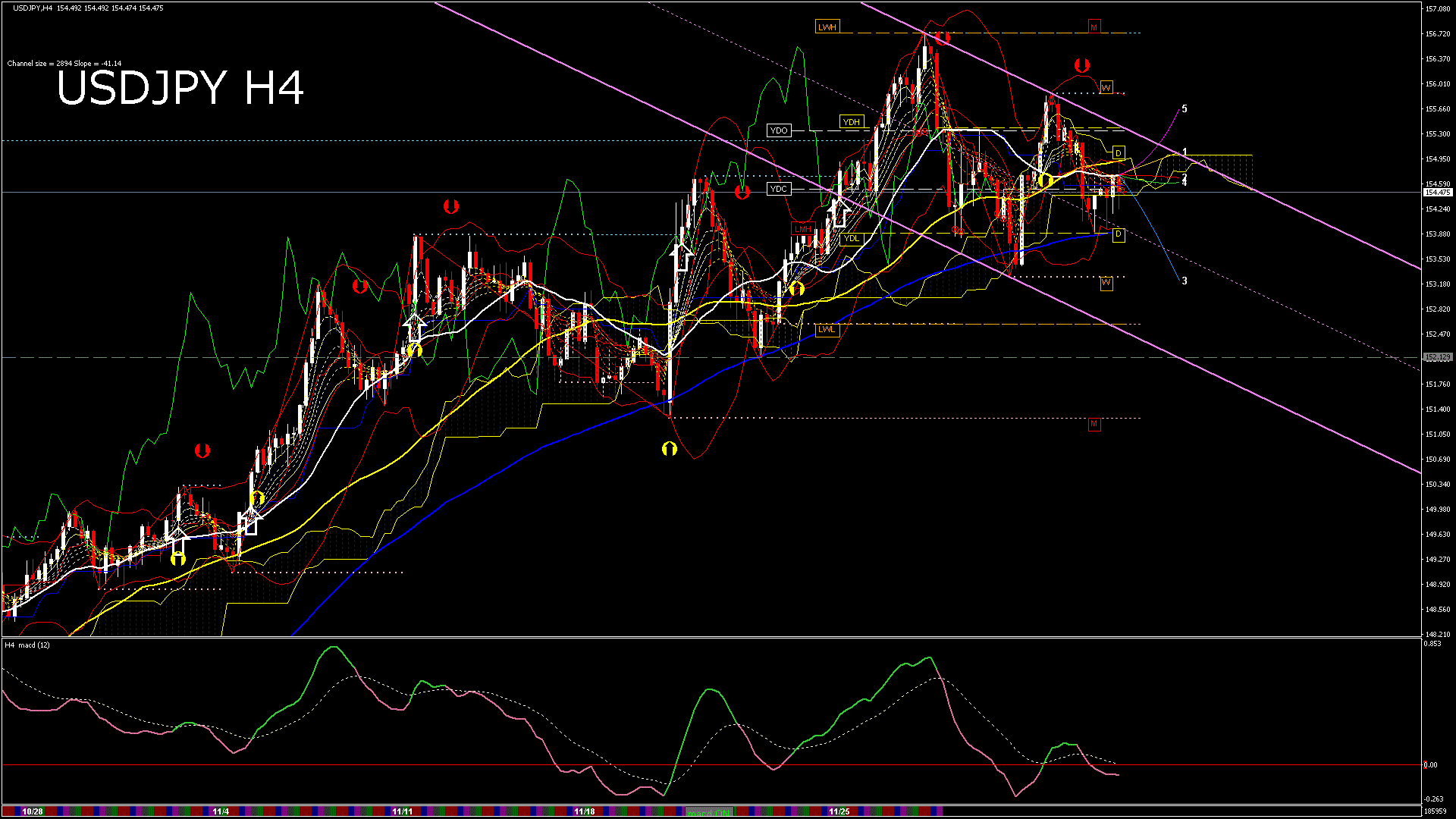Select the YDC white level label
Image resolution: width=1456 pixels, height=819 pixels.
[779, 189]
